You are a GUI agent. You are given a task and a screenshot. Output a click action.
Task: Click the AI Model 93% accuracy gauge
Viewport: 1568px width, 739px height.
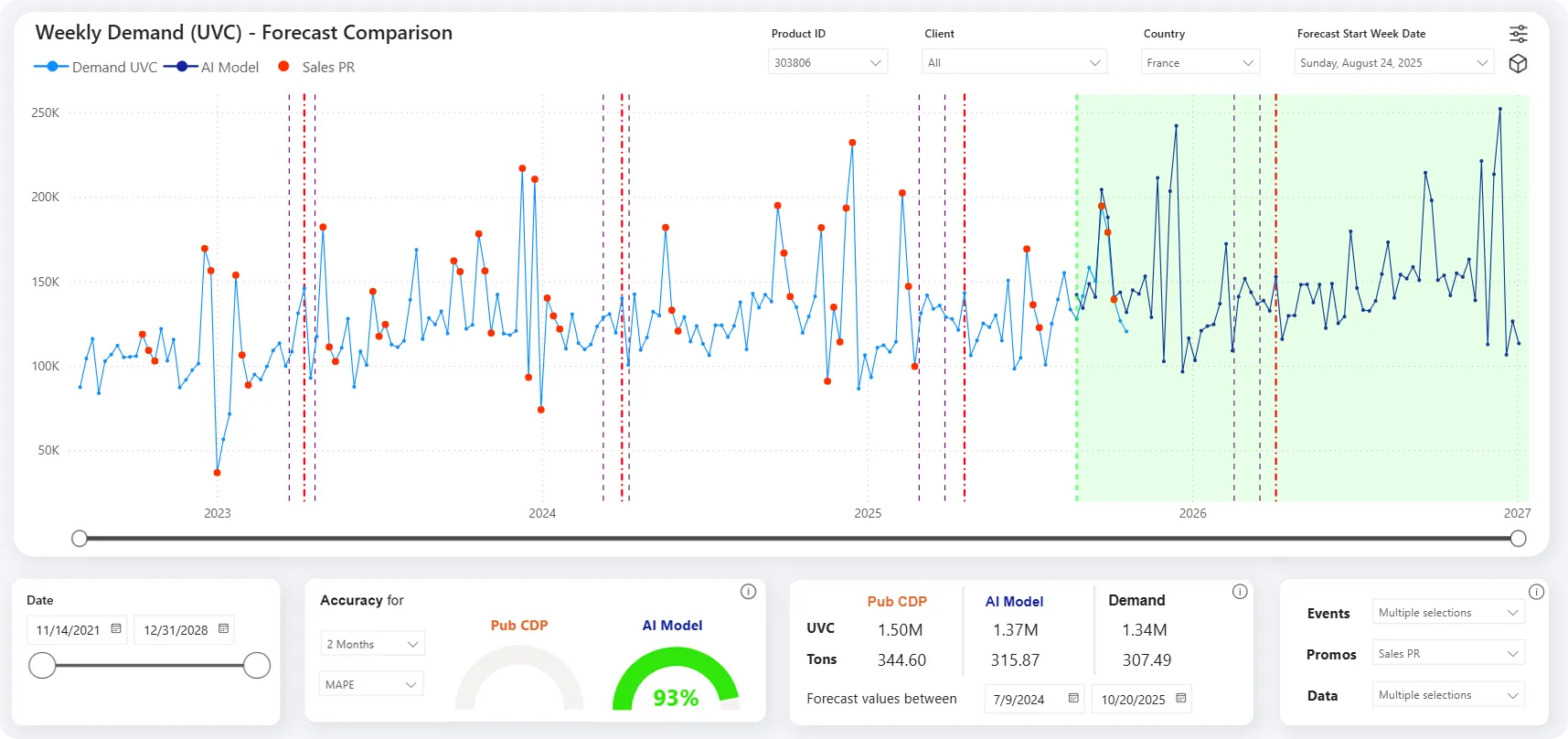point(676,679)
